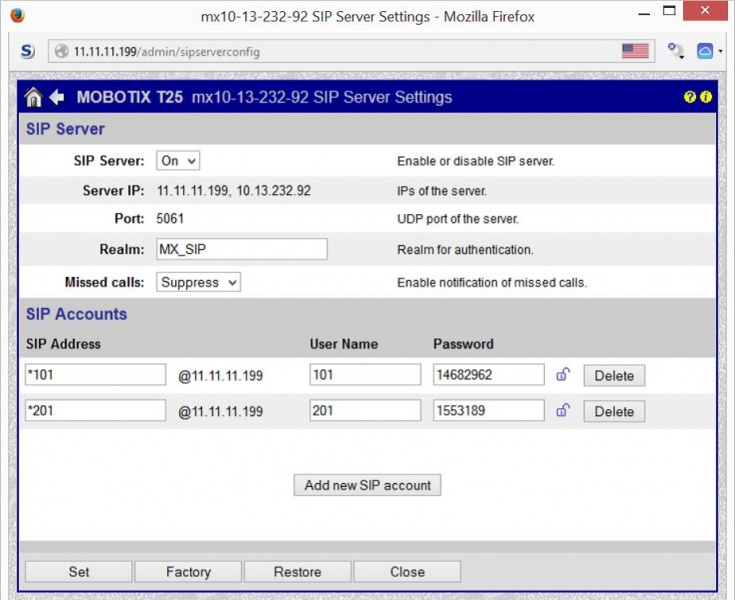Click MOBOTIX T25 header title
Viewport: 735px width, 600px height.
coord(130,97)
